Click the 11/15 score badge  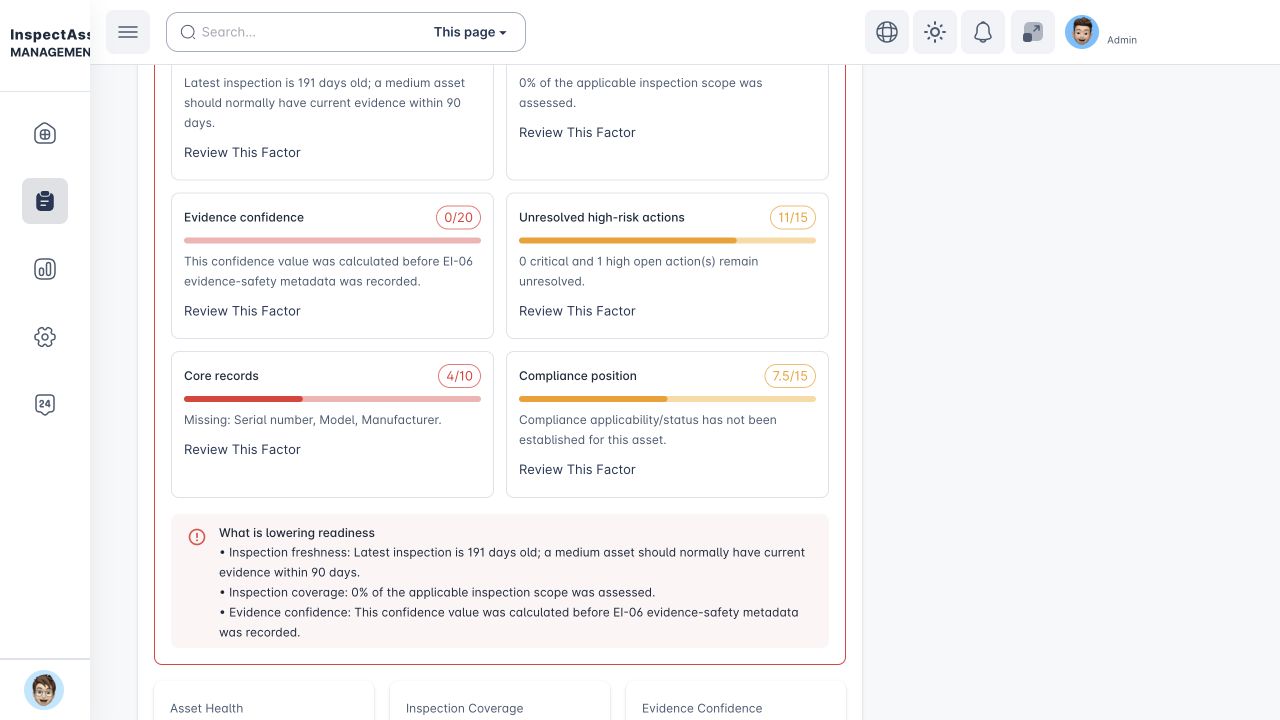[x=793, y=217]
